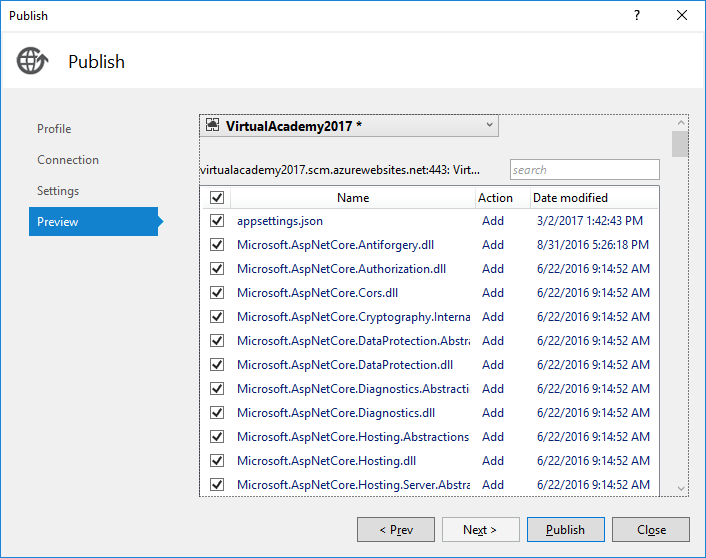
Task: Select the Preview tab
Action: coord(58,222)
